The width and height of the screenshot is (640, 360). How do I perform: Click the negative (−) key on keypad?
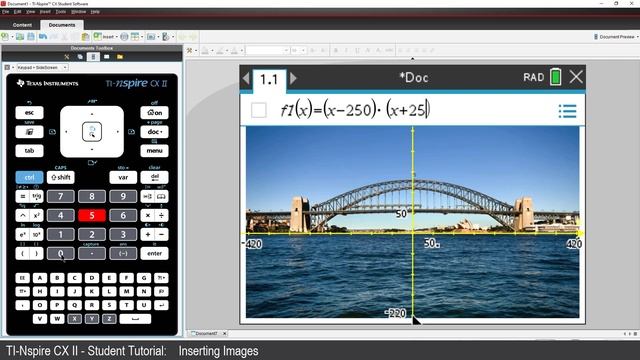123,253
